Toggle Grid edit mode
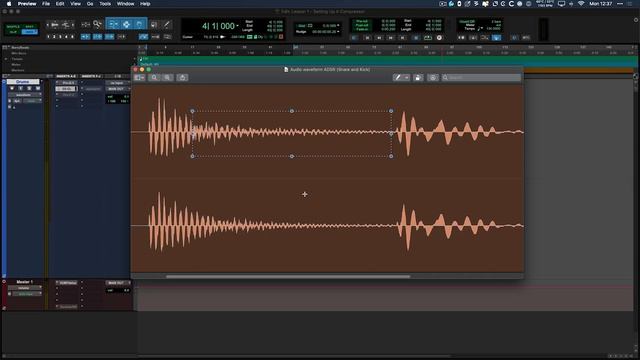The width and height of the screenshot is (640, 360). coord(29,32)
